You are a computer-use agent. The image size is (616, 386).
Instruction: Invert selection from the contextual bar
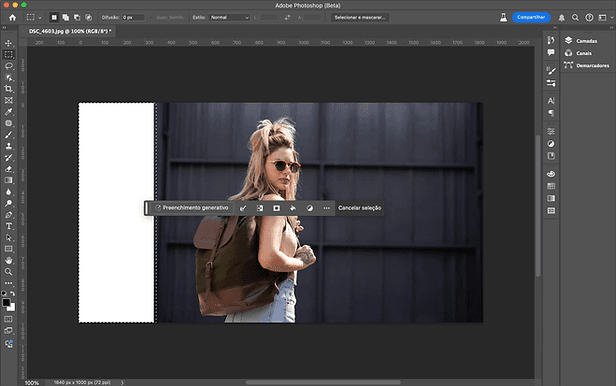point(260,208)
